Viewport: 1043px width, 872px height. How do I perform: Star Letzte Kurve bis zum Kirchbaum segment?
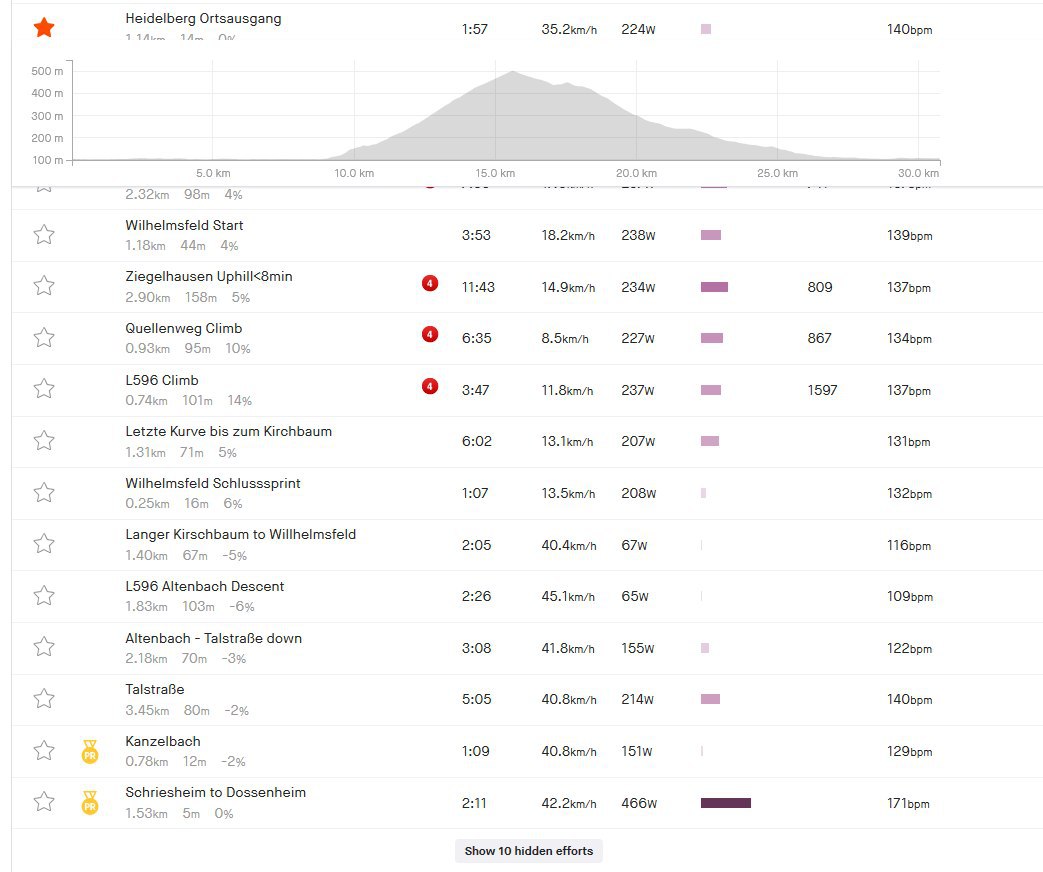(44, 440)
